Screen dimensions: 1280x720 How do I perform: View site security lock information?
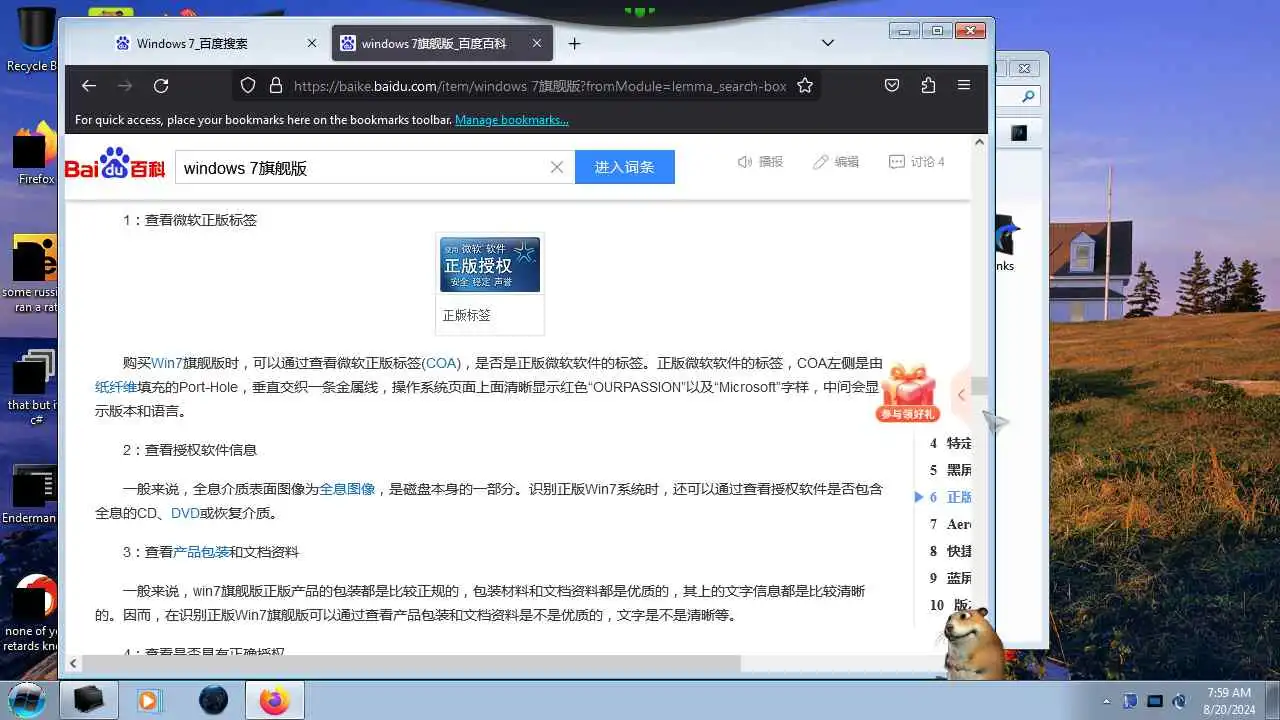pos(276,86)
